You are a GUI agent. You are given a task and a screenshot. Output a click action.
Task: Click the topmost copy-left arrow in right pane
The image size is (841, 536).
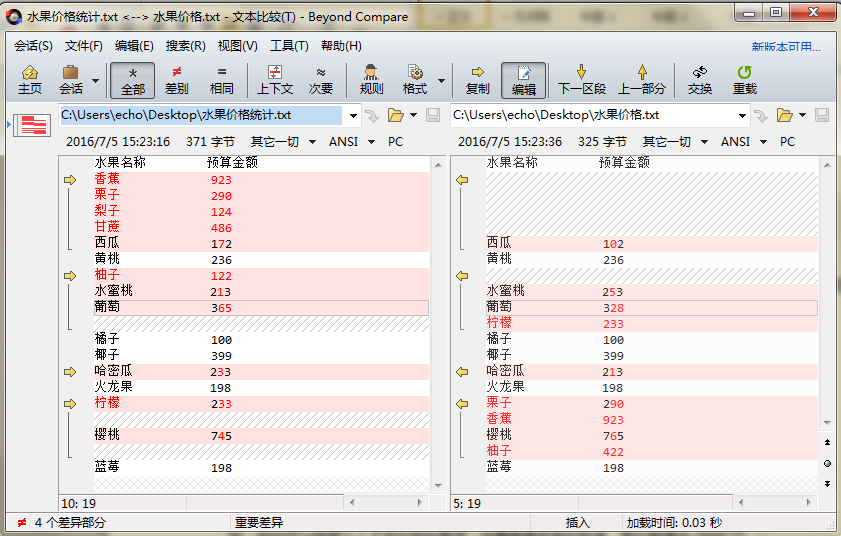(x=462, y=180)
